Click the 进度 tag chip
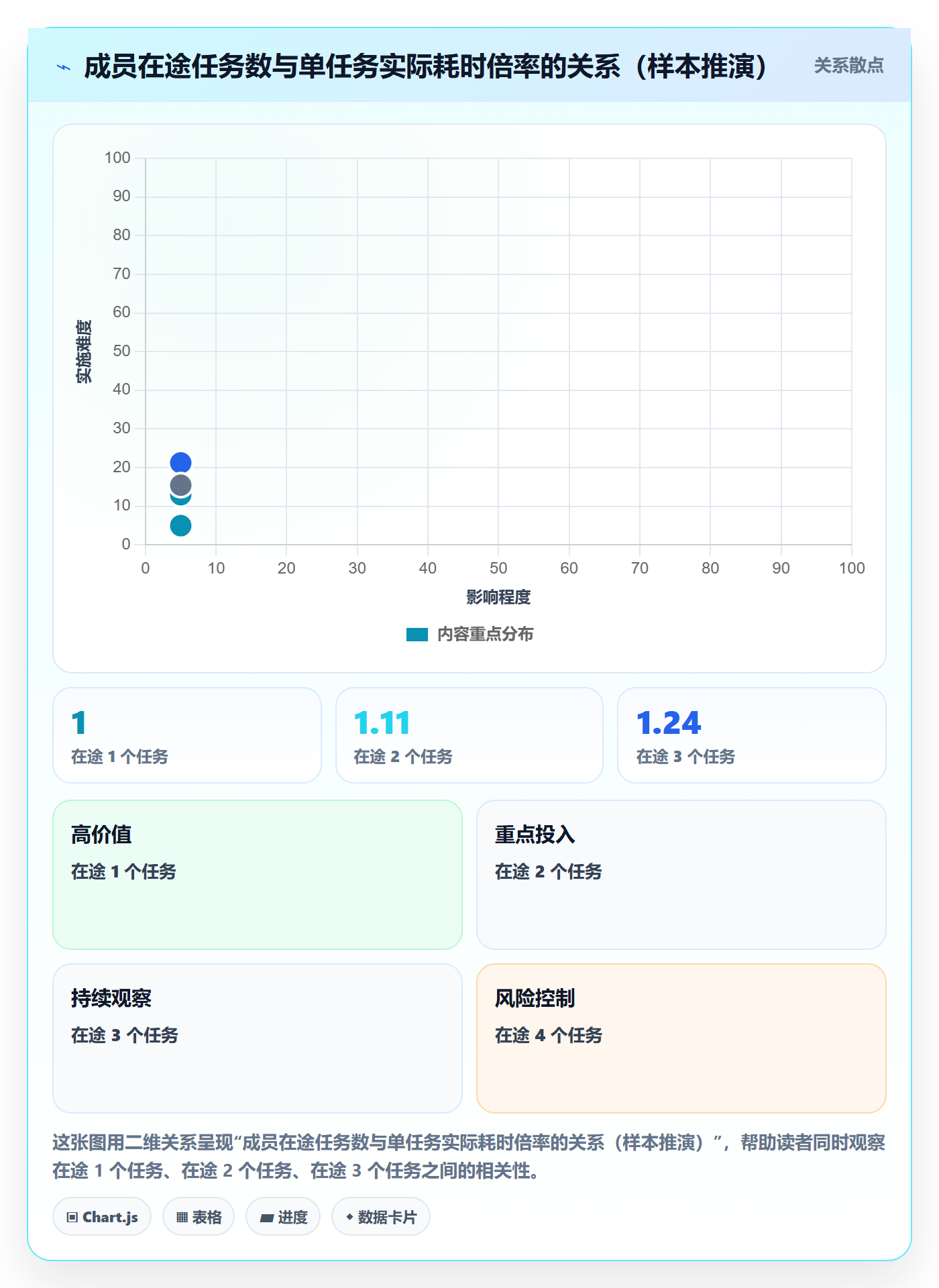 (283, 1217)
